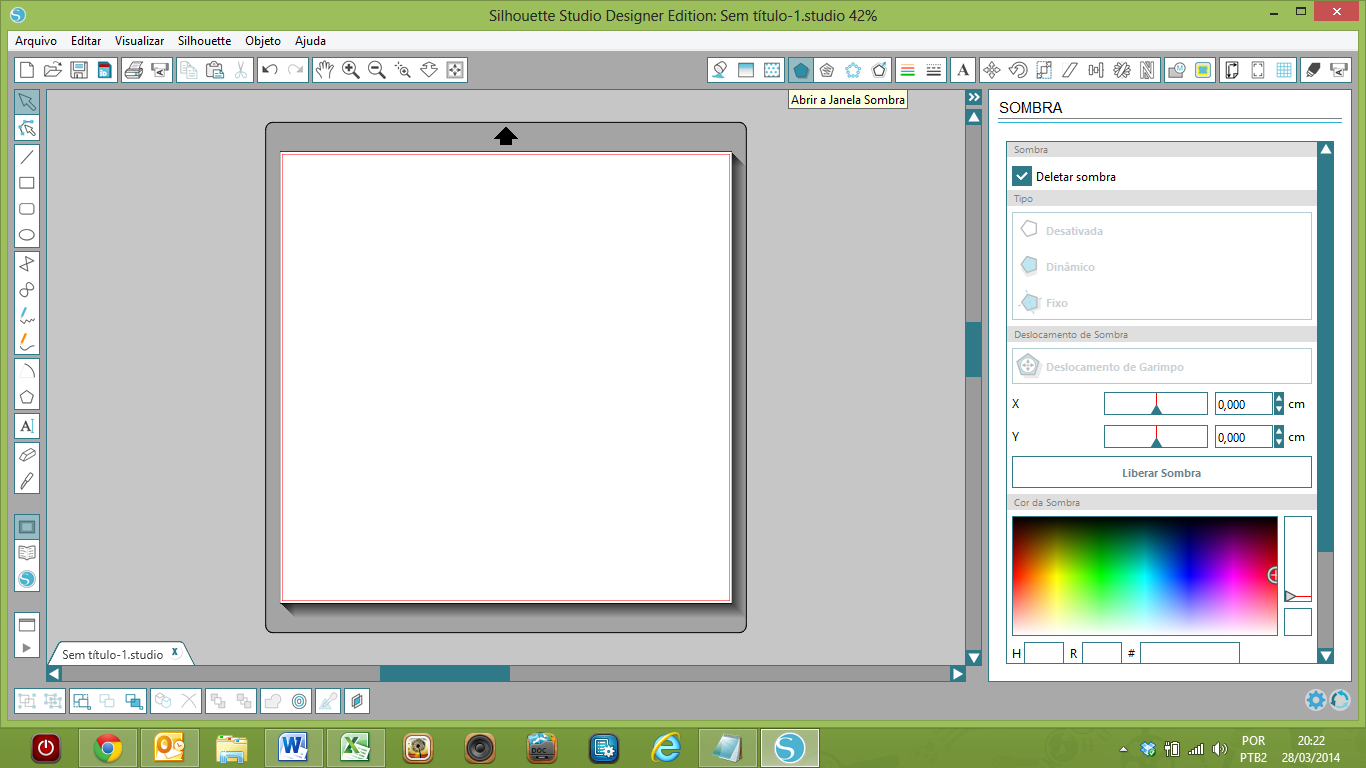Open the Library book icon
Viewport: 1366px width, 768px height.
coord(27,553)
